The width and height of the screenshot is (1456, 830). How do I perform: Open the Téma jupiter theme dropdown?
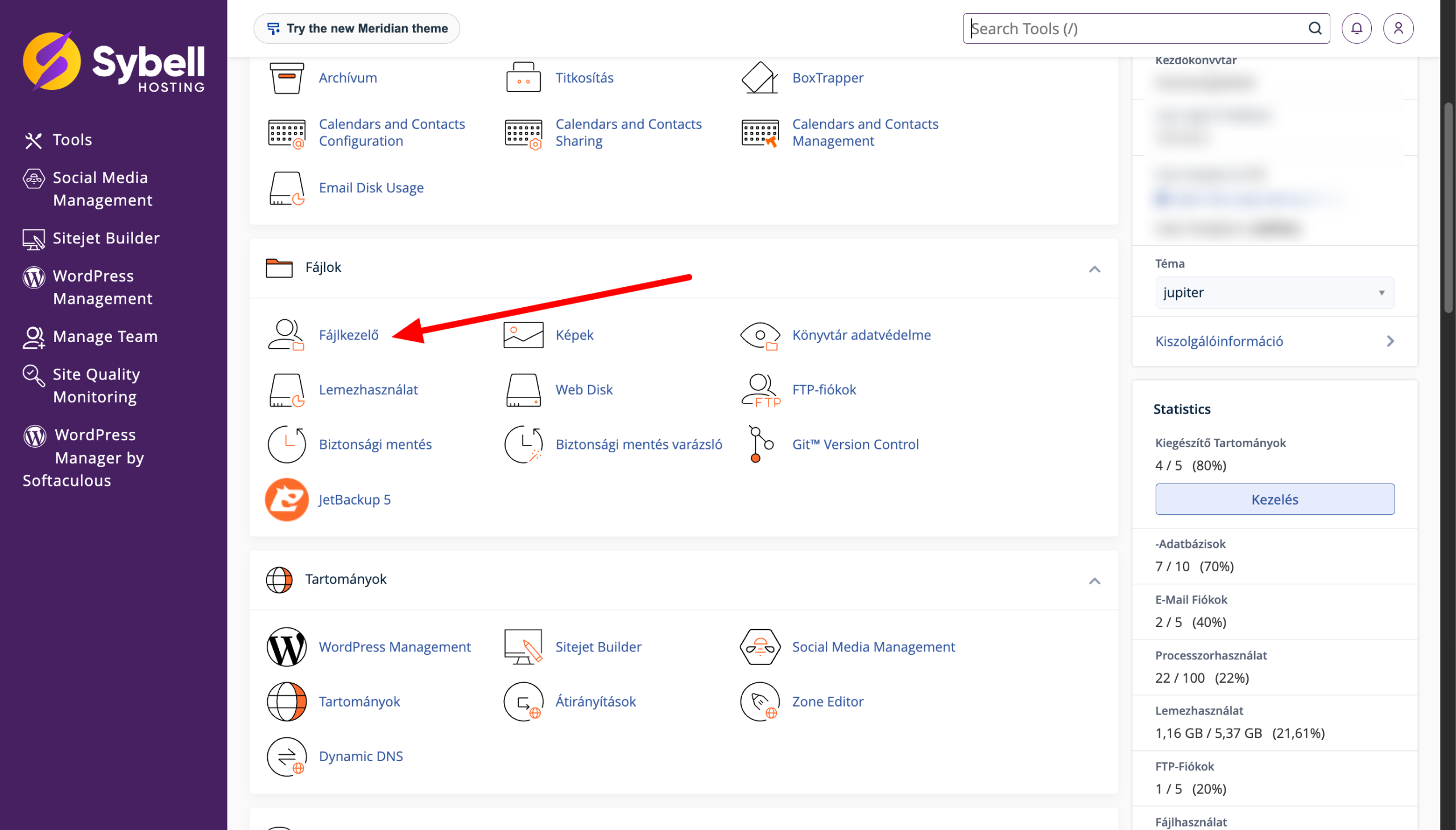click(x=1275, y=292)
